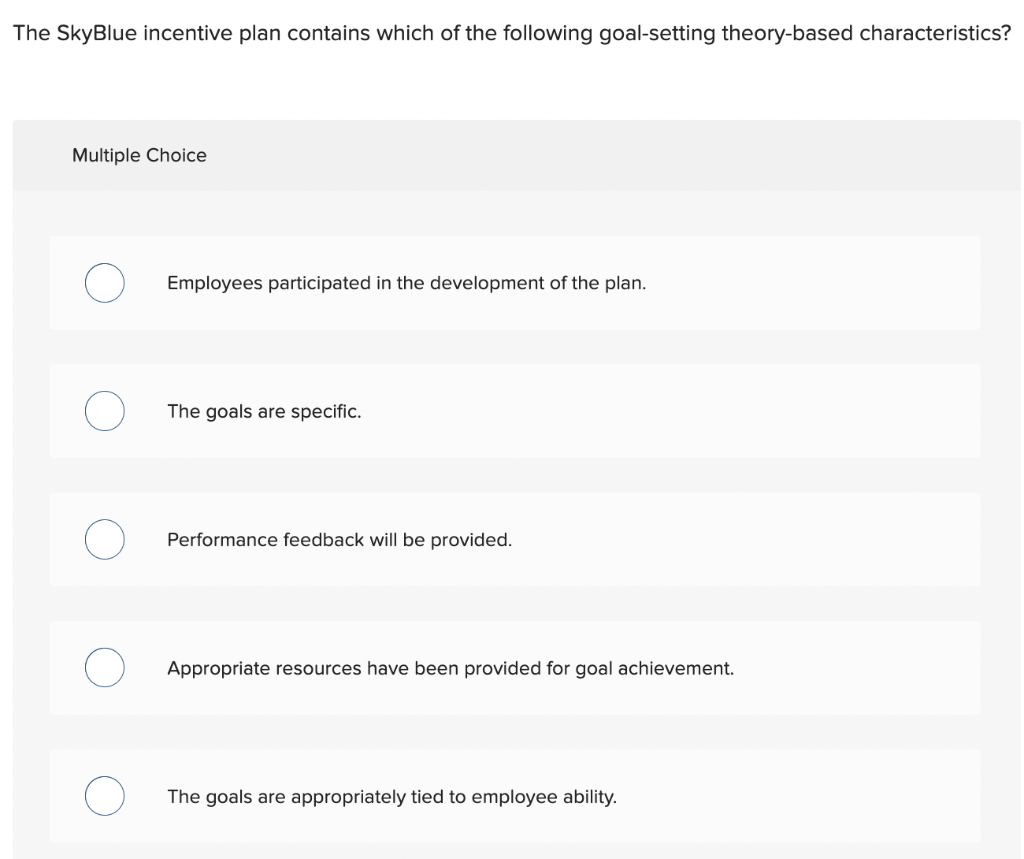Click the fourth answer option row
The image size is (1024, 859).
(x=515, y=667)
